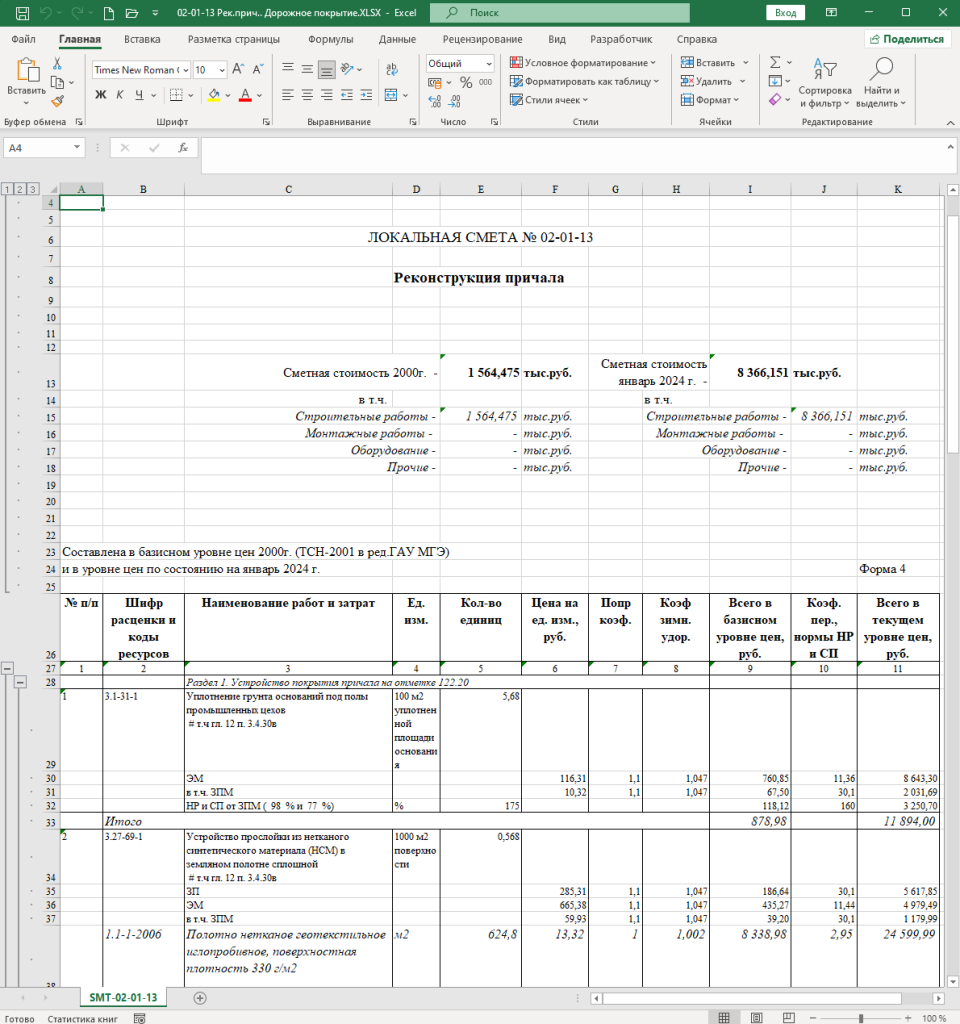Click the Cut scissors icon
The height and width of the screenshot is (1024, 960).
coord(57,63)
